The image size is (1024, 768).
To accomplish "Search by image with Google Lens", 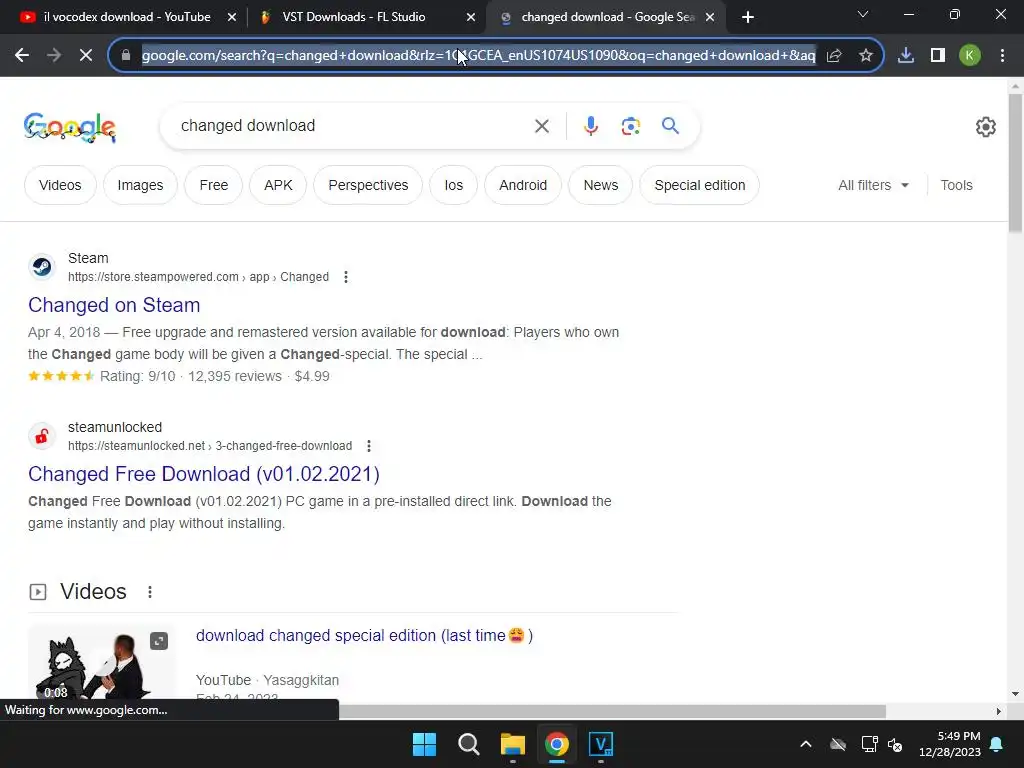I will pos(631,126).
